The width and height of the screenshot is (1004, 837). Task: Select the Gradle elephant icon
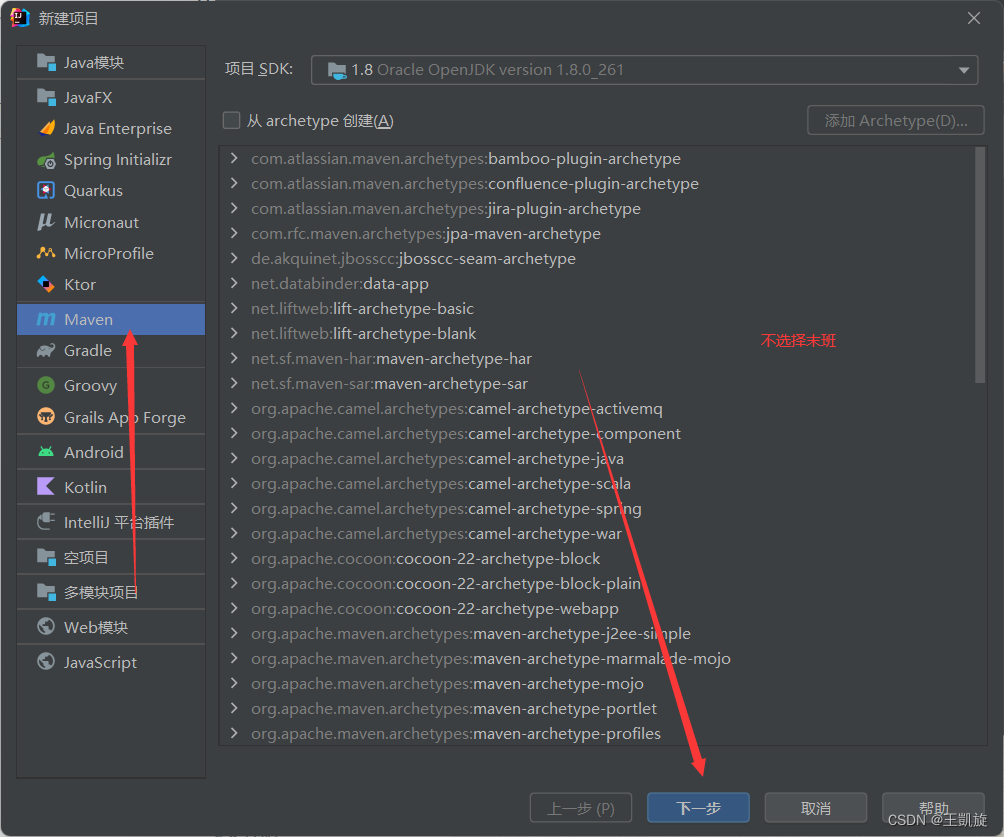(x=46, y=350)
